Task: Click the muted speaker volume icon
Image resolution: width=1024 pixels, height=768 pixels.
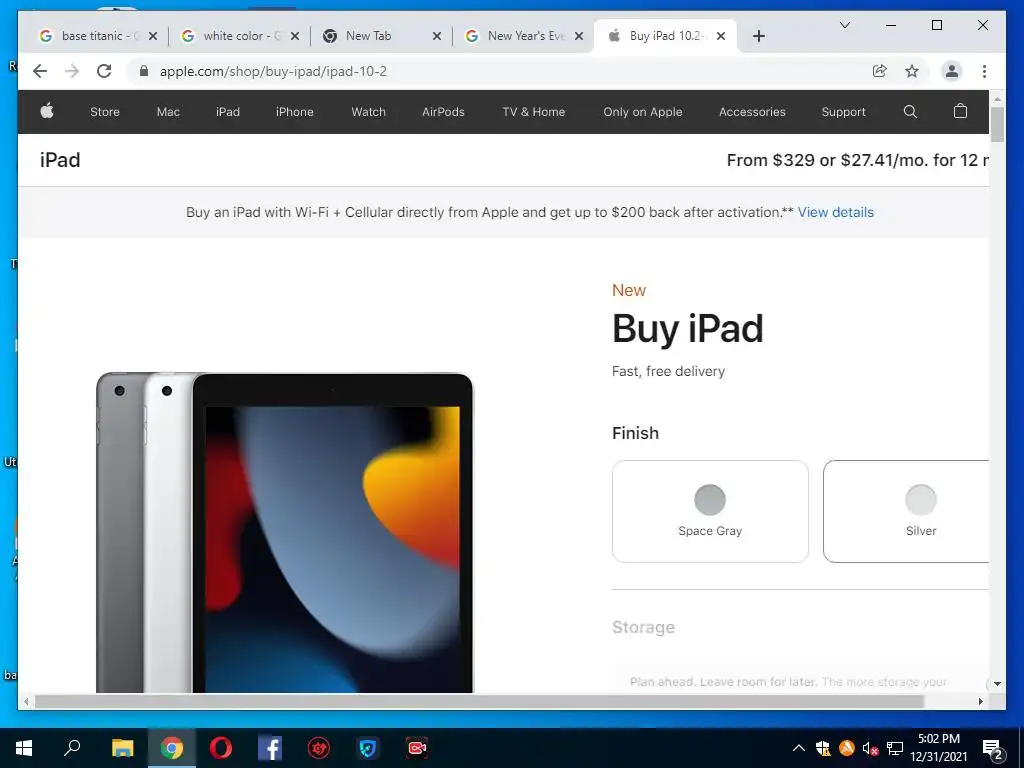Action: pyautogui.click(x=870, y=748)
